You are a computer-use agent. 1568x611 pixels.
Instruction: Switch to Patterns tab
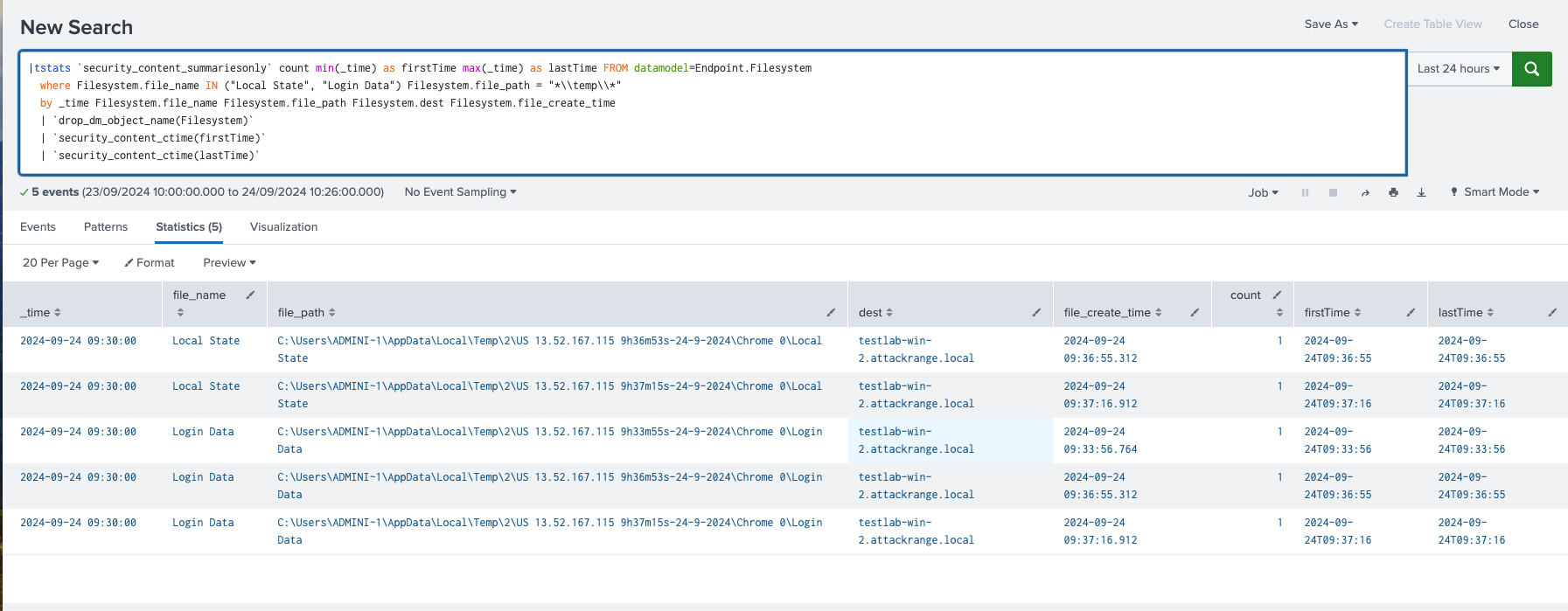(106, 227)
